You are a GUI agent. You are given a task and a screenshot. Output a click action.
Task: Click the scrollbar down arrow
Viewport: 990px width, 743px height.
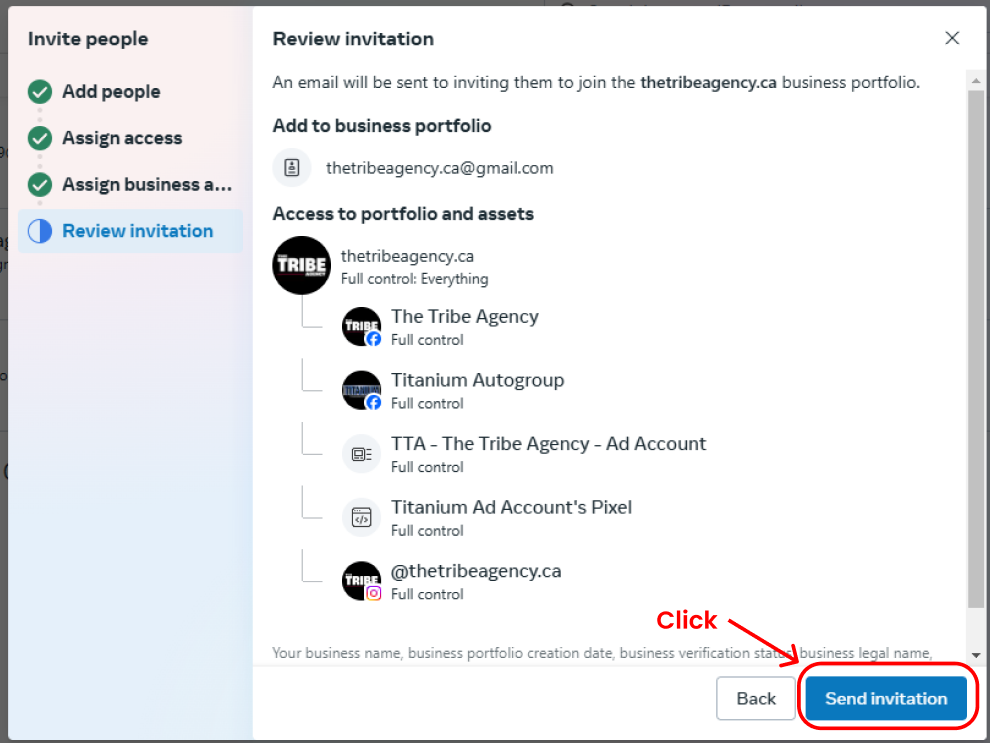tap(976, 655)
